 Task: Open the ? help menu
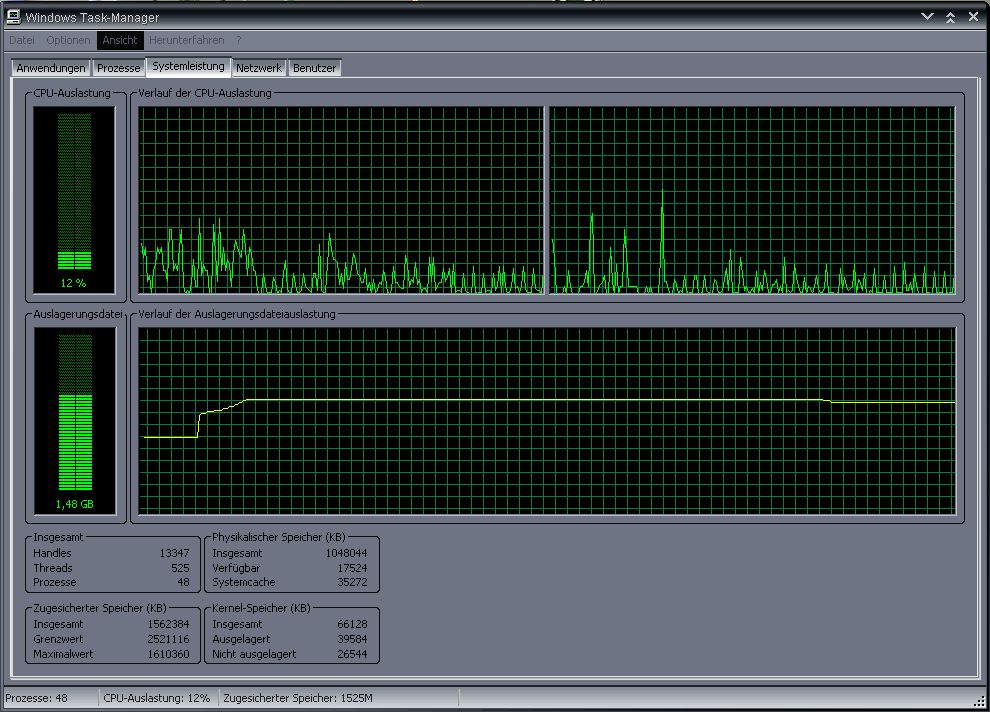pyautogui.click(x=239, y=40)
